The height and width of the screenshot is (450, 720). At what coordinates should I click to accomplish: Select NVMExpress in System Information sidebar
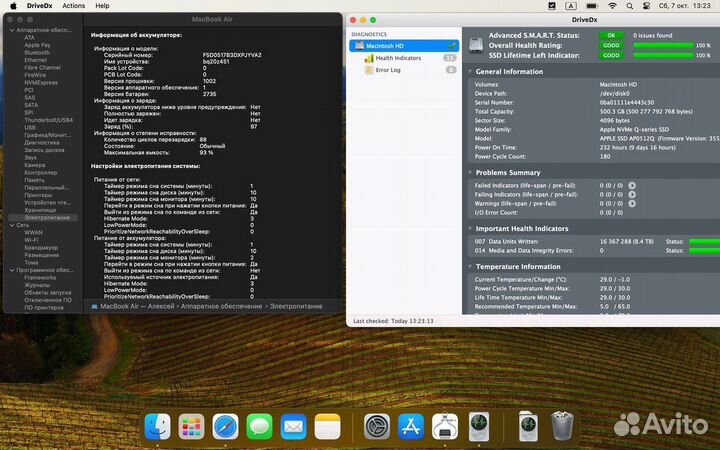[41, 83]
